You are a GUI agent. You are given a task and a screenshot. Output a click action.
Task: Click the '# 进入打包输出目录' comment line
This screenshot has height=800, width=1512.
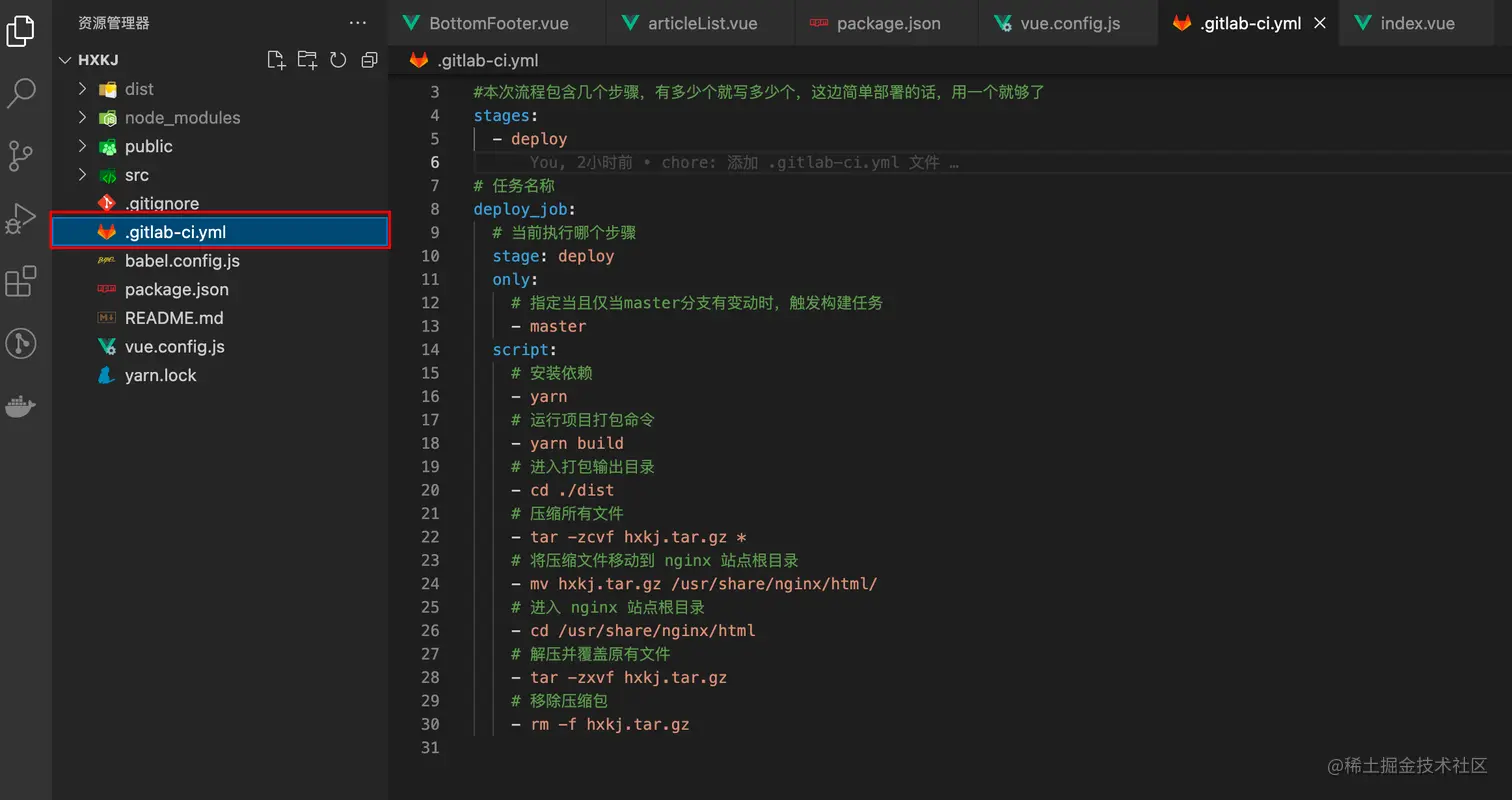(583, 467)
